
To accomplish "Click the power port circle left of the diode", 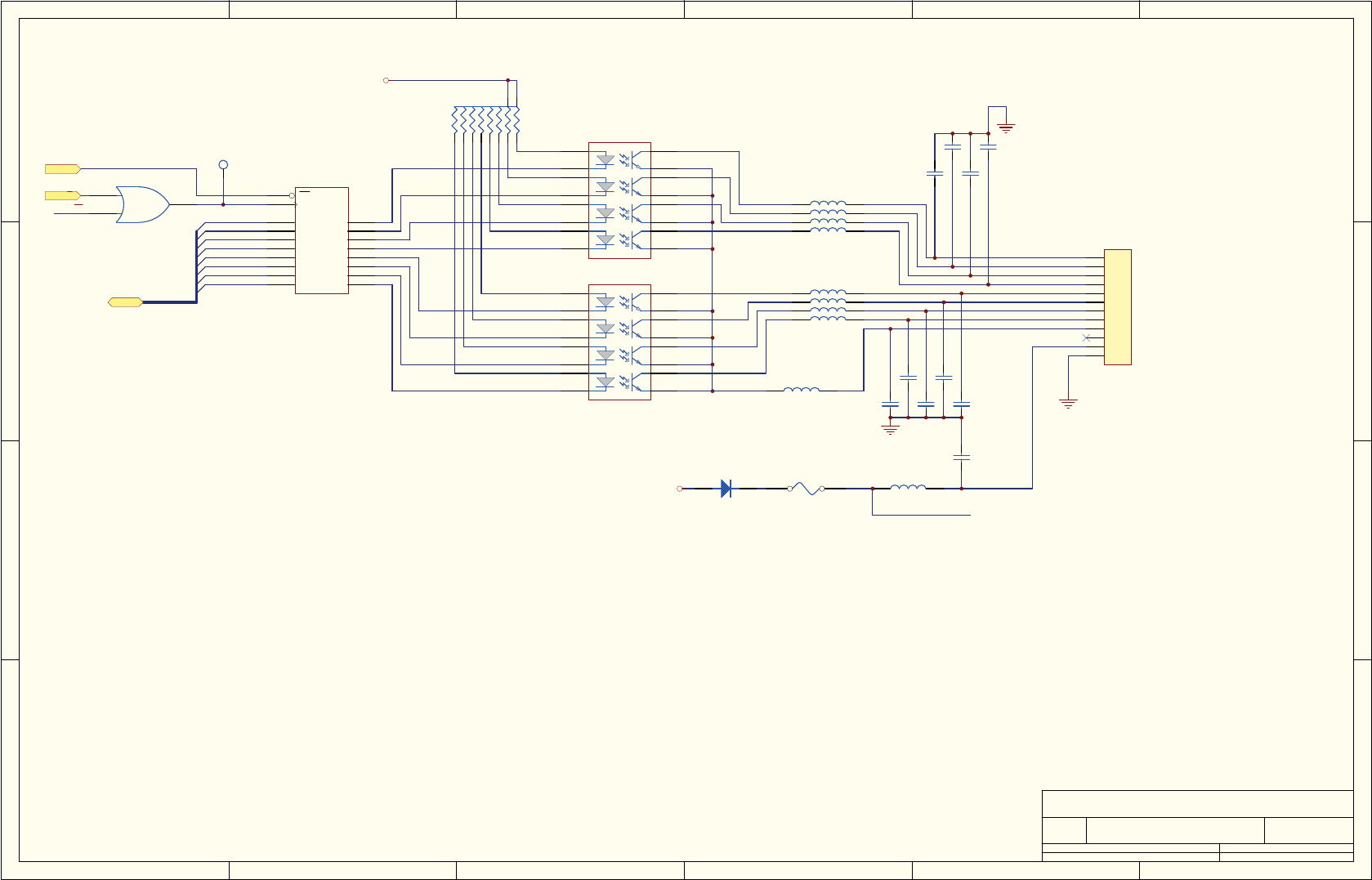I will click(x=679, y=489).
